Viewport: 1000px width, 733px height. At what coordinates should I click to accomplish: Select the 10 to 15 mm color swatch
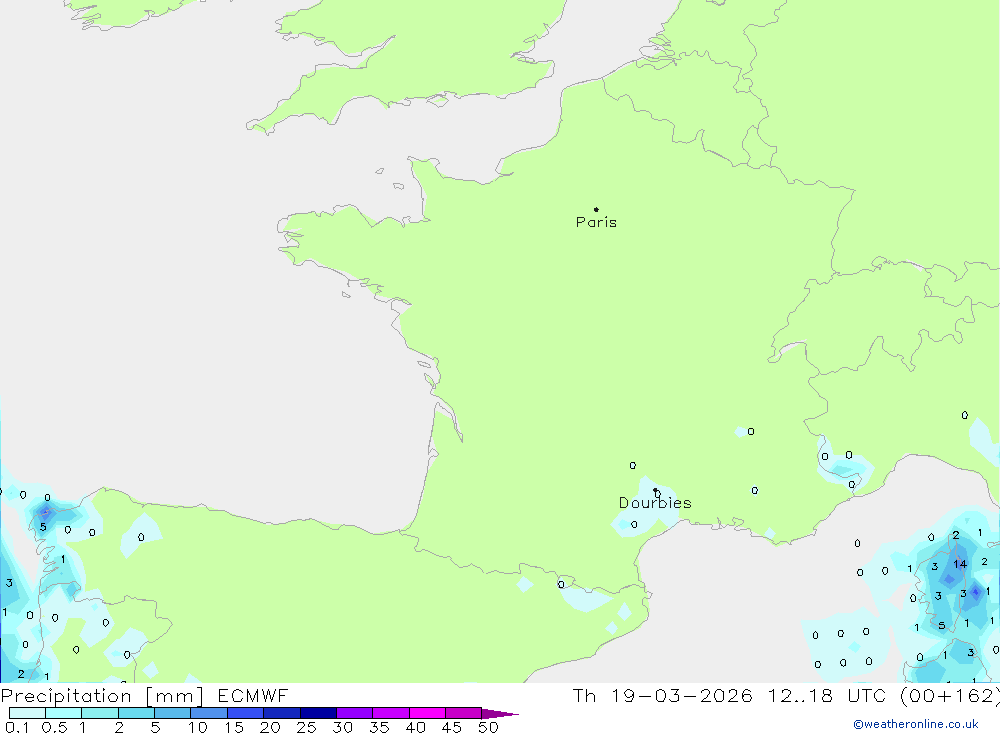(x=209, y=713)
